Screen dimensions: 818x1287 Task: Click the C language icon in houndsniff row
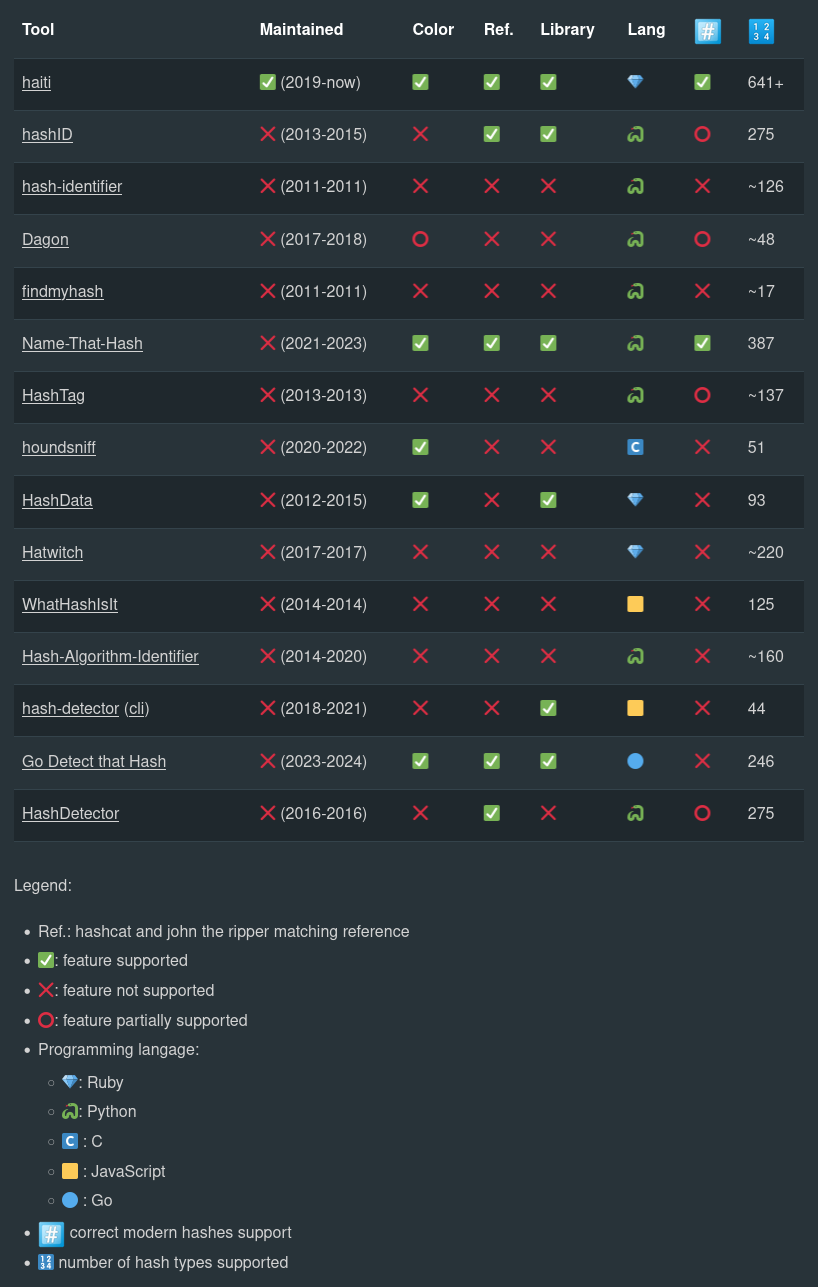tap(635, 447)
